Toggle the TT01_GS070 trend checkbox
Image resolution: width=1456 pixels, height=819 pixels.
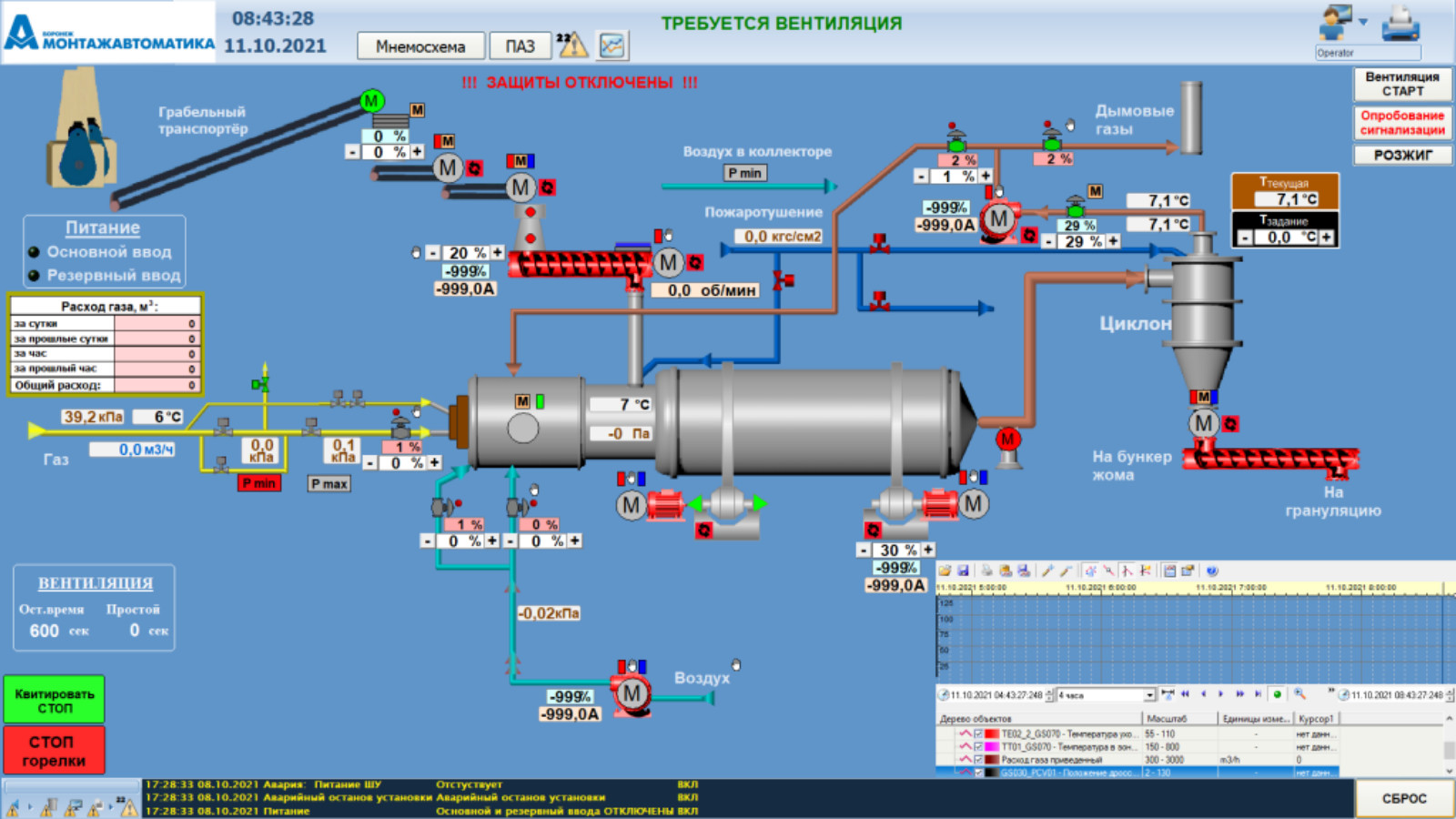(979, 746)
